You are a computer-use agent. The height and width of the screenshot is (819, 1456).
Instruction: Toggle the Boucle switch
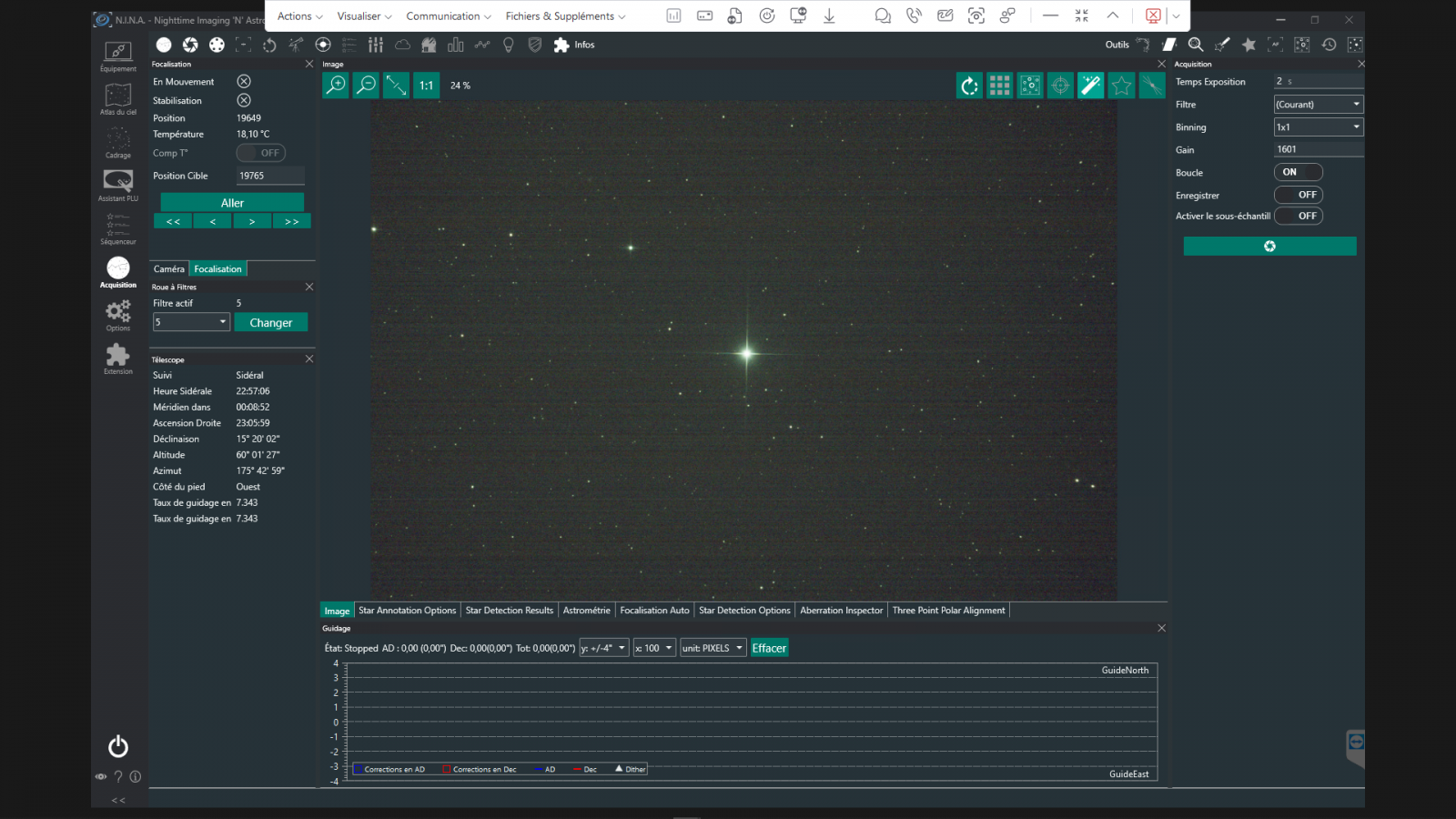(x=1299, y=172)
